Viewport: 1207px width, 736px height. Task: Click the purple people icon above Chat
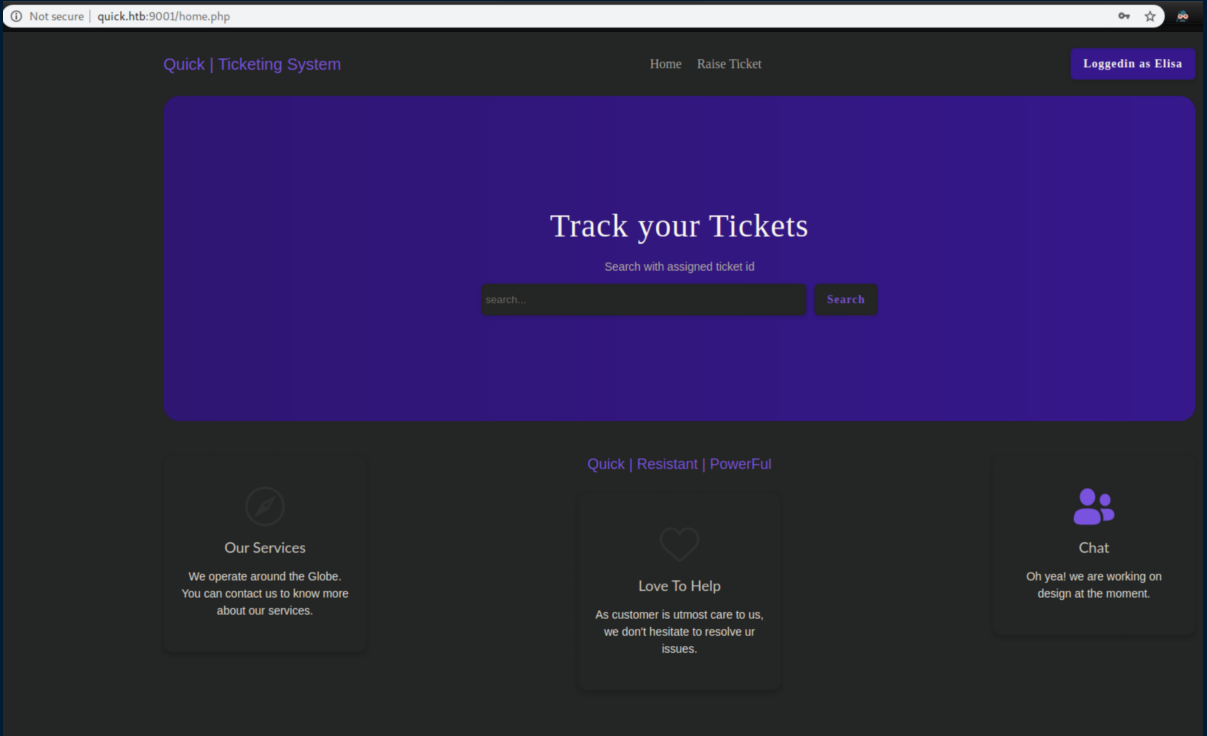coord(1093,507)
